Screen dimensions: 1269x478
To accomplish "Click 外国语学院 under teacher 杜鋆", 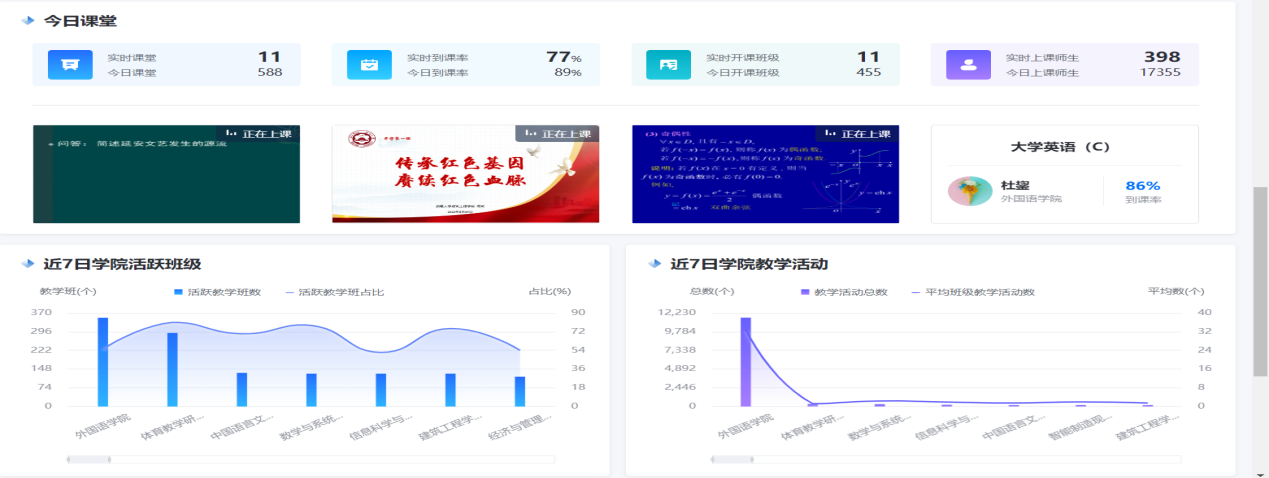I will tap(1031, 199).
